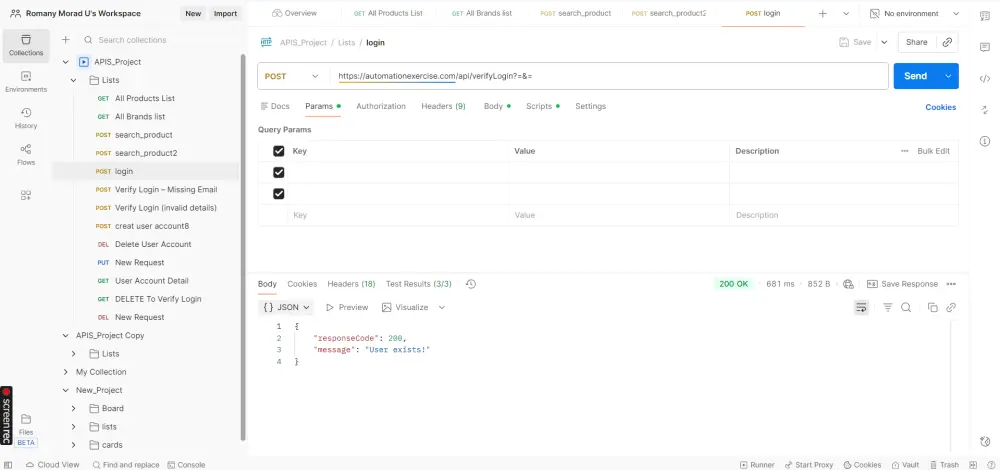
Task: Click the network globe icon in response bar
Action: tap(848, 284)
